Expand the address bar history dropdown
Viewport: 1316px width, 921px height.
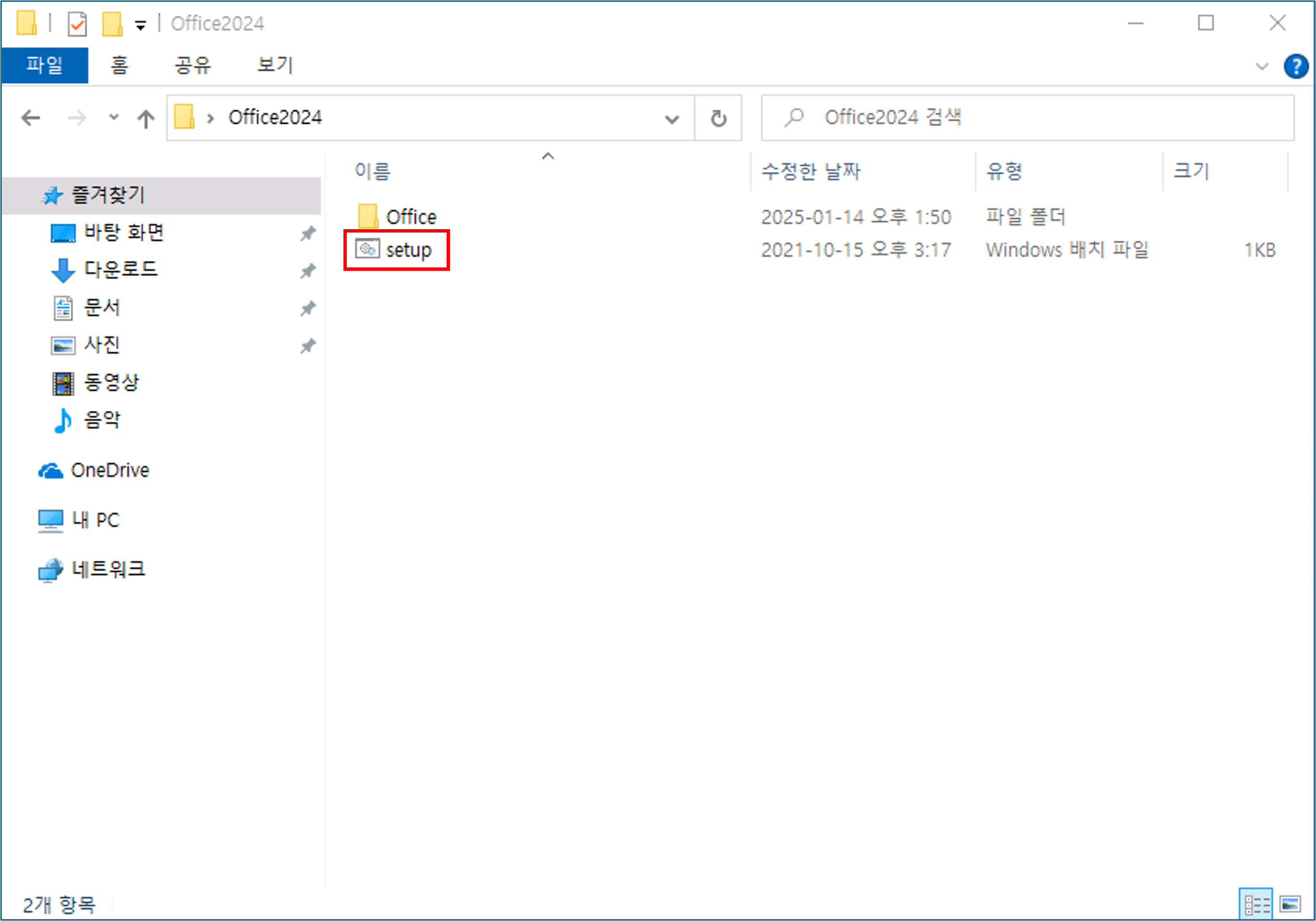coord(672,119)
